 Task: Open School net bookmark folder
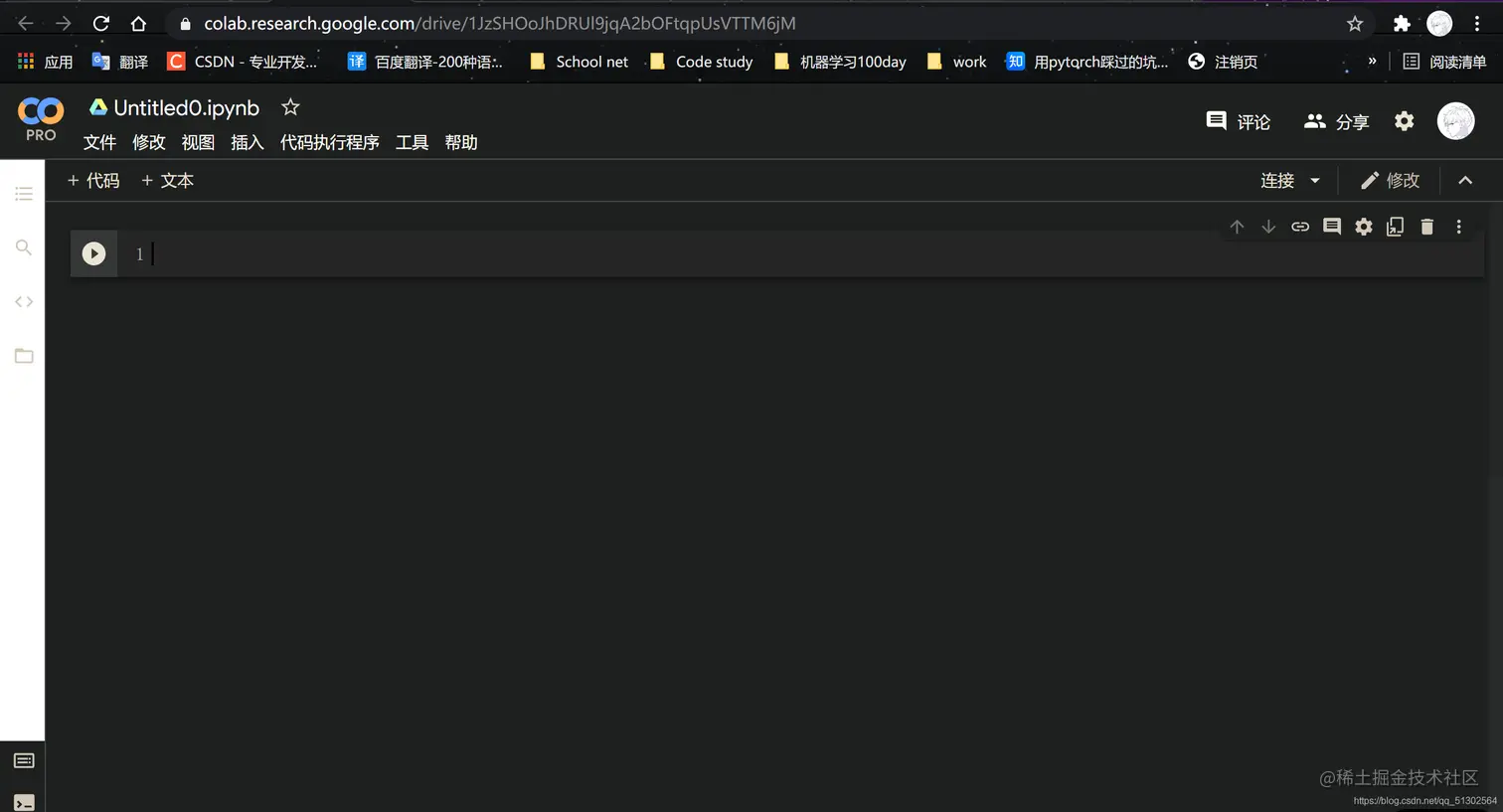[579, 62]
